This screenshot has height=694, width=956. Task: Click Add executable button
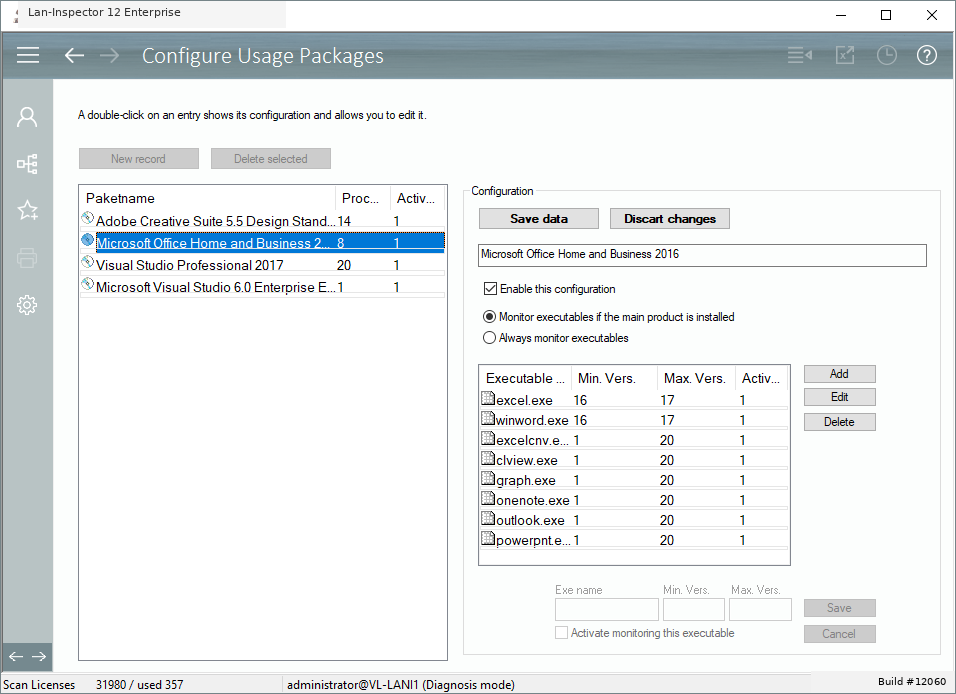[x=840, y=374]
